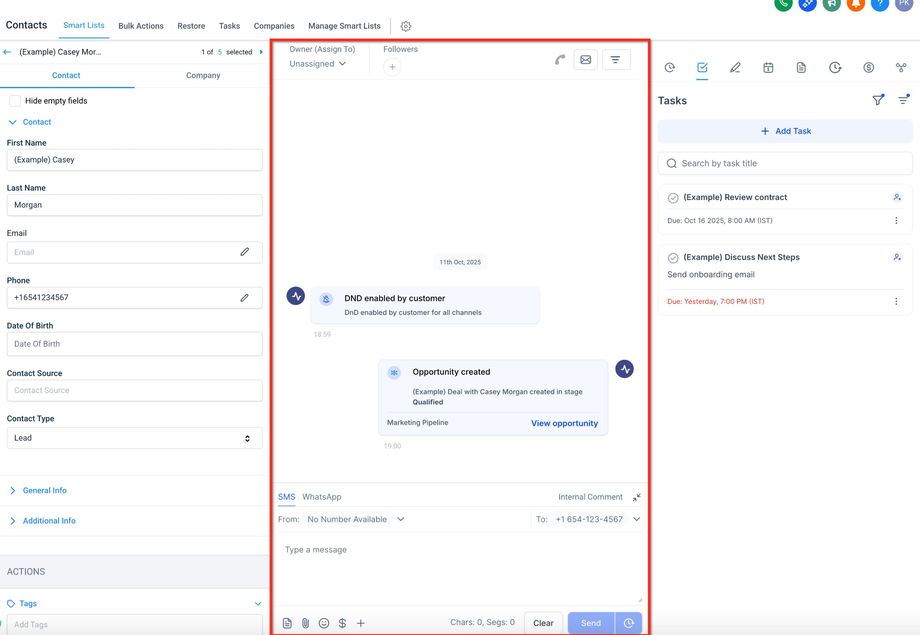The height and width of the screenshot is (635, 920).
Task: Click the edit pencil icon beside Phone field
Action: [244, 298]
